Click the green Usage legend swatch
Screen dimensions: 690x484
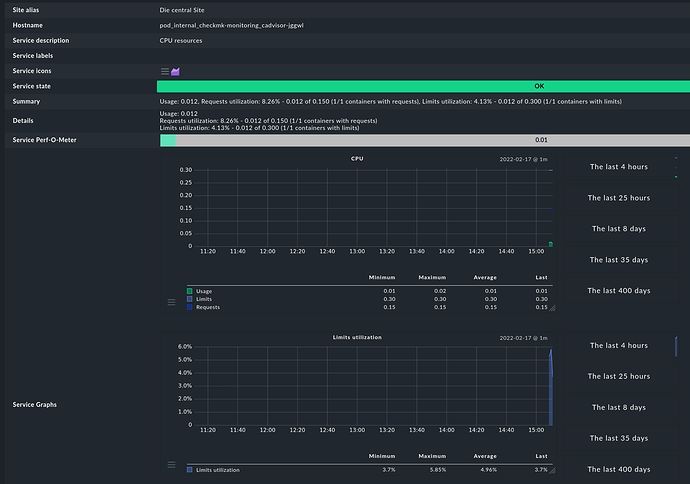[x=190, y=291]
